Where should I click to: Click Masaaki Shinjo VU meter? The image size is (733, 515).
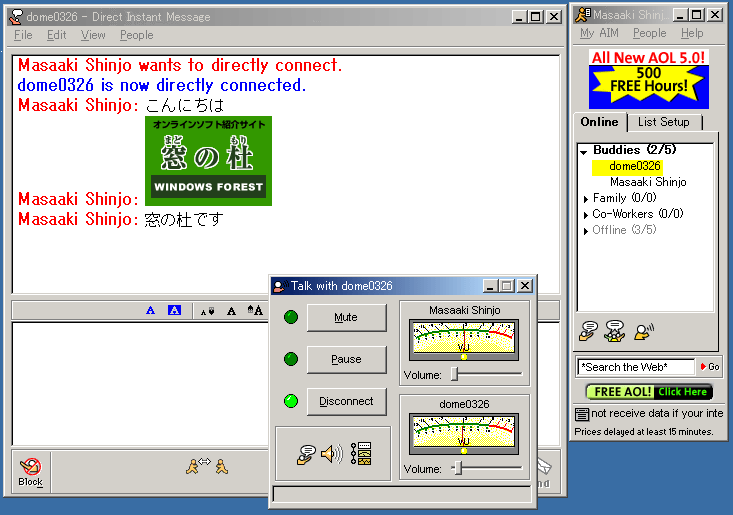pos(464,340)
